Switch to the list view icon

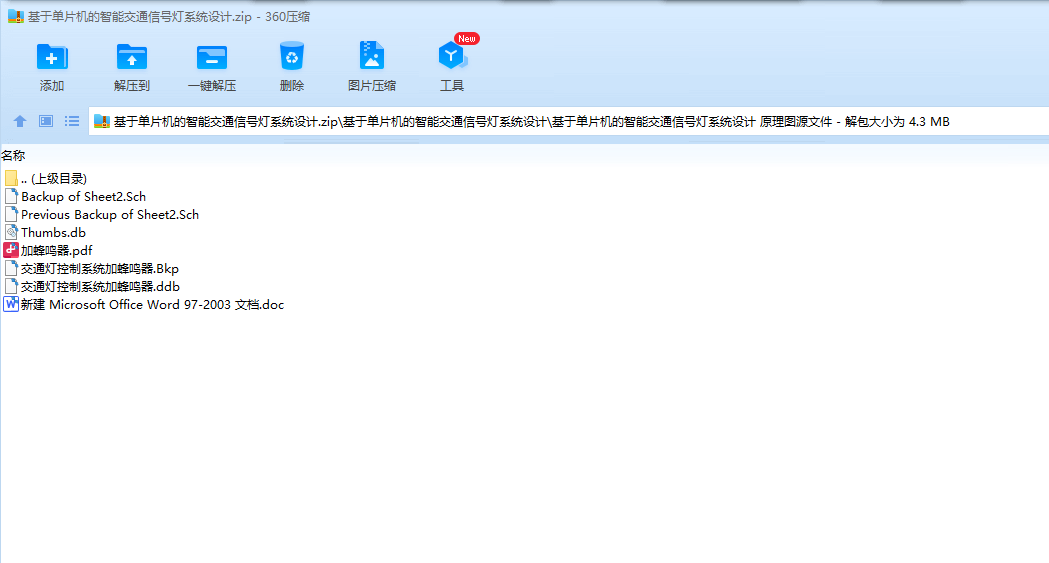pyautogui.click(x=72, y=121)
